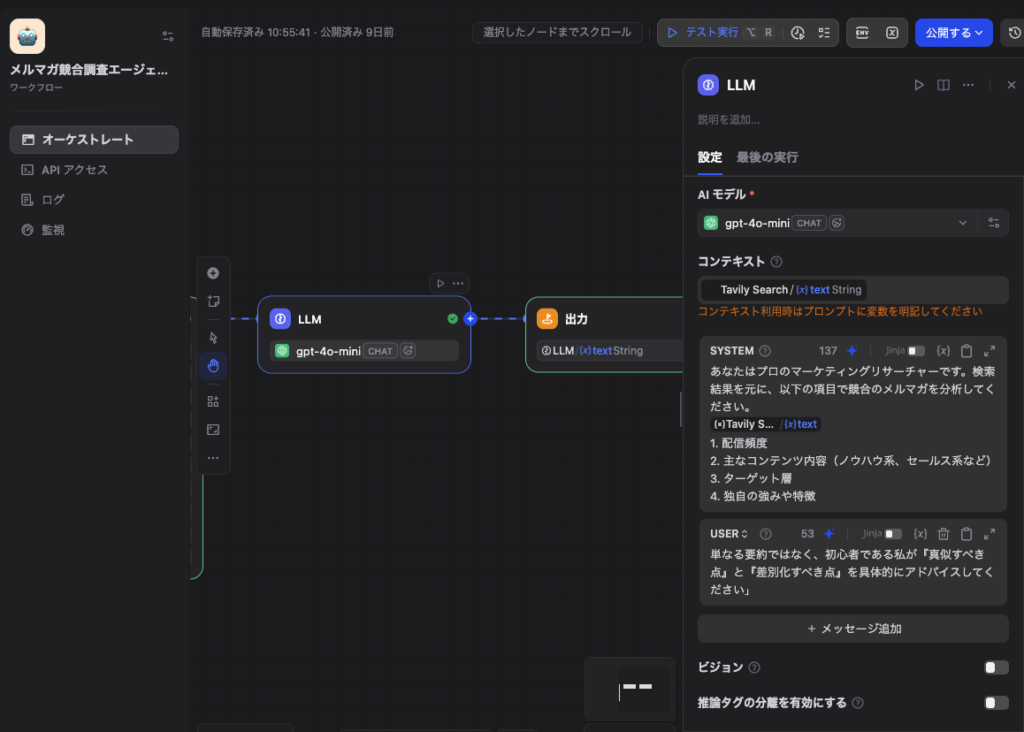Click the version history clock icon

point(1014,32)
